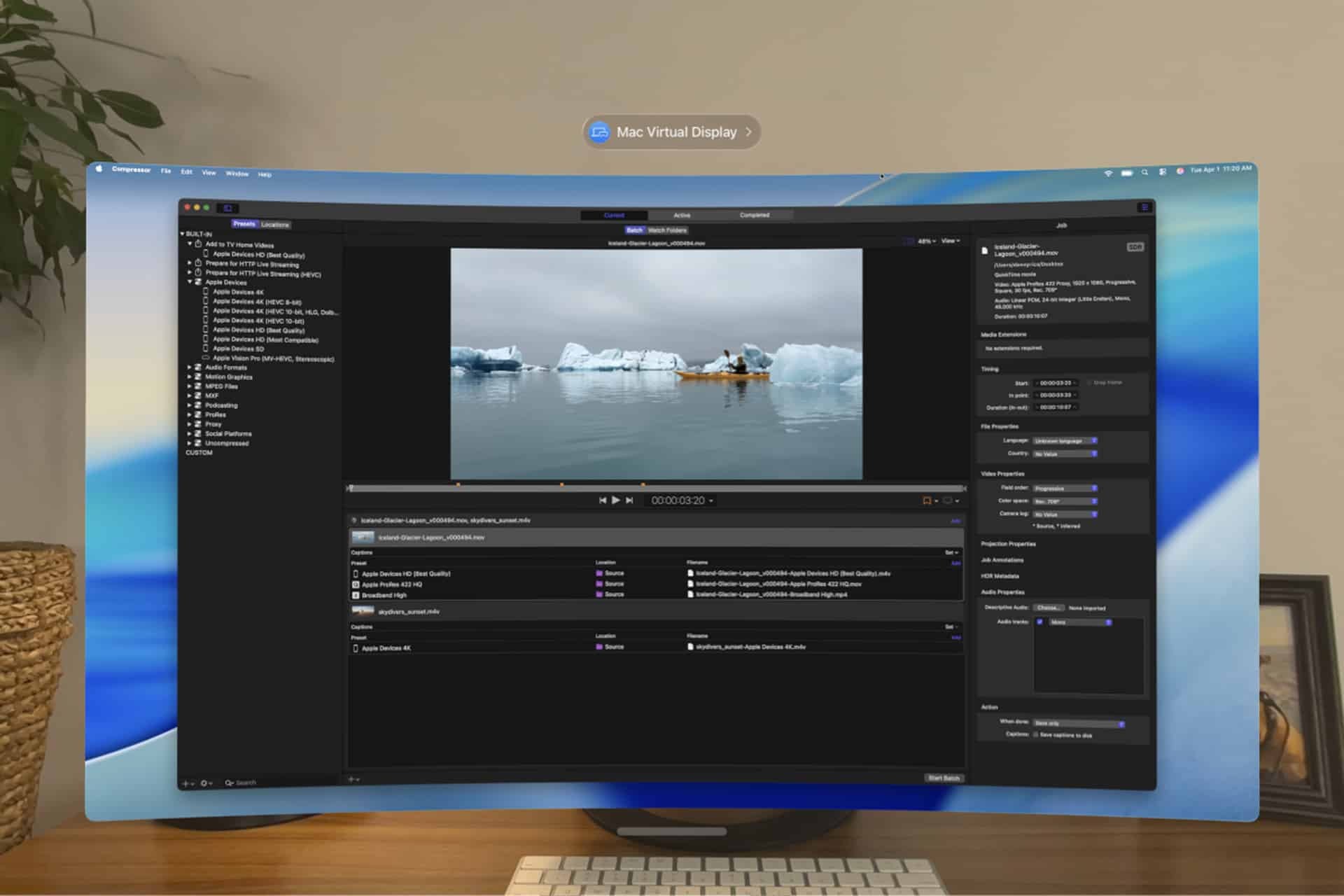Expand the Motion Graphics preset group

point(190,377)
